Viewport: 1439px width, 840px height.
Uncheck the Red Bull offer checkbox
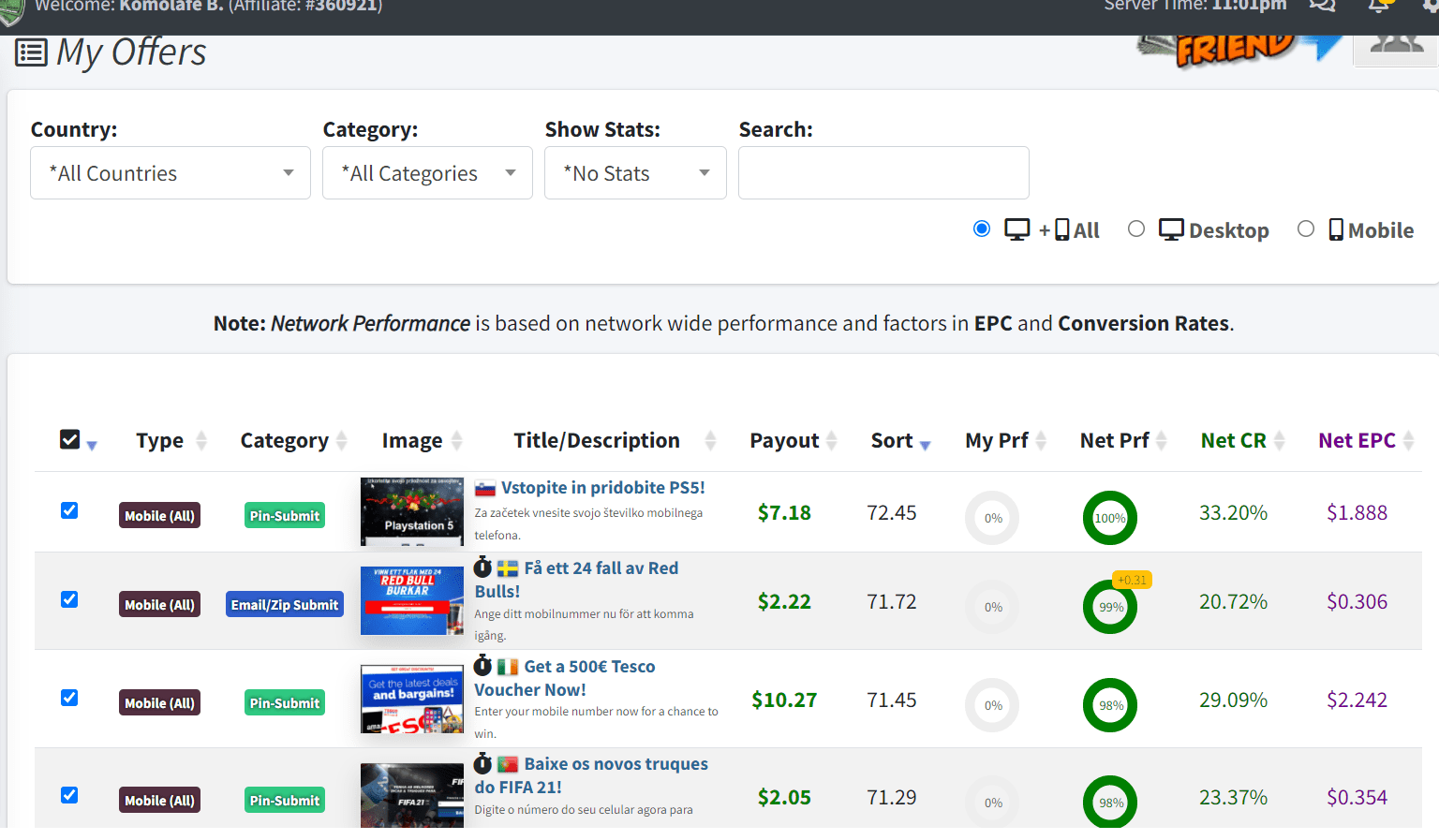point(69,599)
